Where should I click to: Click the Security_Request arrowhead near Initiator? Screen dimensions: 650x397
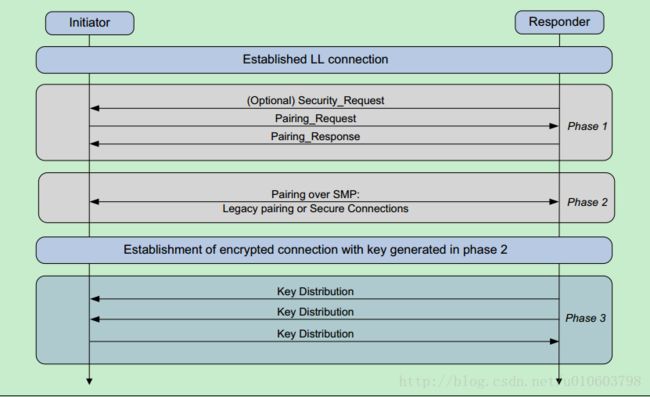tap(95, 108)
